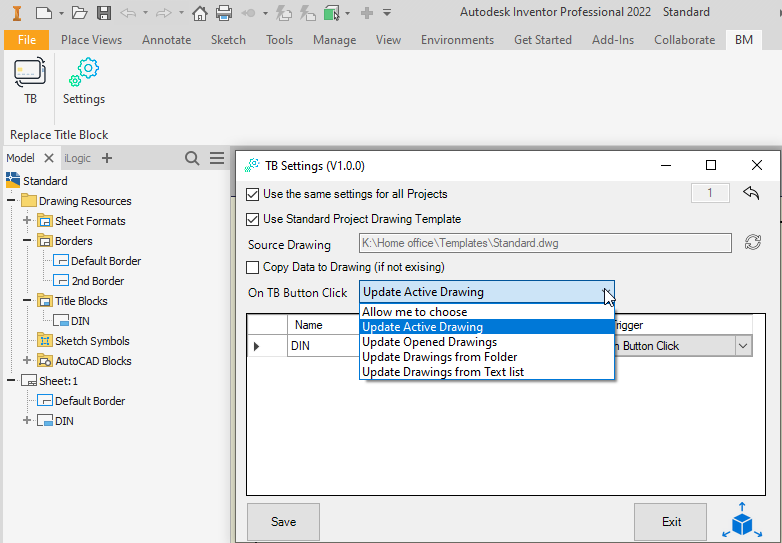Select Update Drawings from Text list
Image resolution: width=782 pixels, height=543 pixels.
click(x=487, y=372)
